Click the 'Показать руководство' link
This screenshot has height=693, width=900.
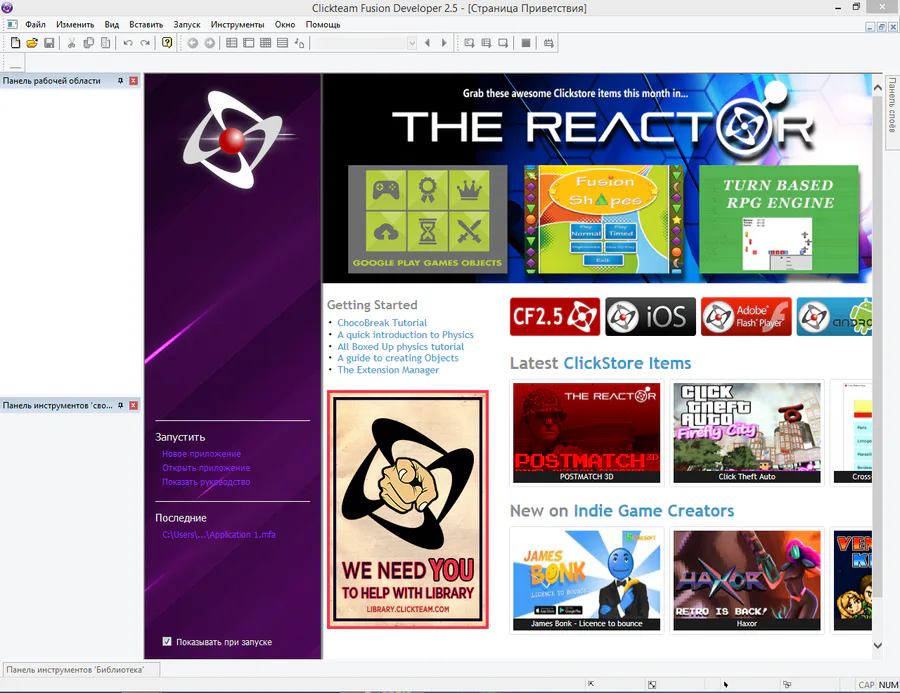pos(206,482)
